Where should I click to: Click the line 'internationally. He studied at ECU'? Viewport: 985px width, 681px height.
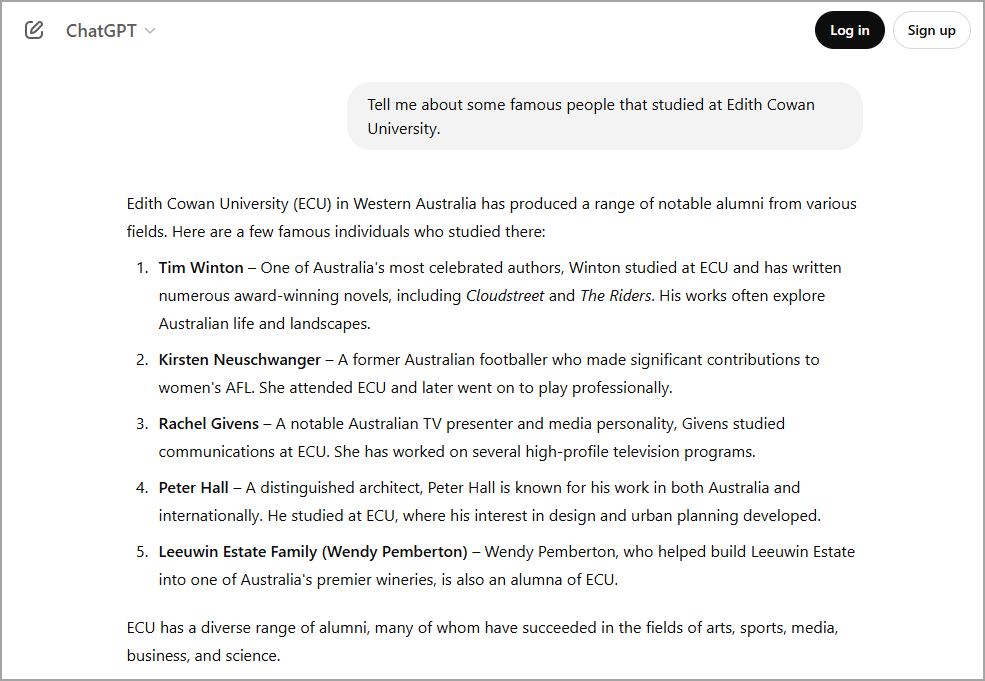pyautogui.click(x=489, y=516)
